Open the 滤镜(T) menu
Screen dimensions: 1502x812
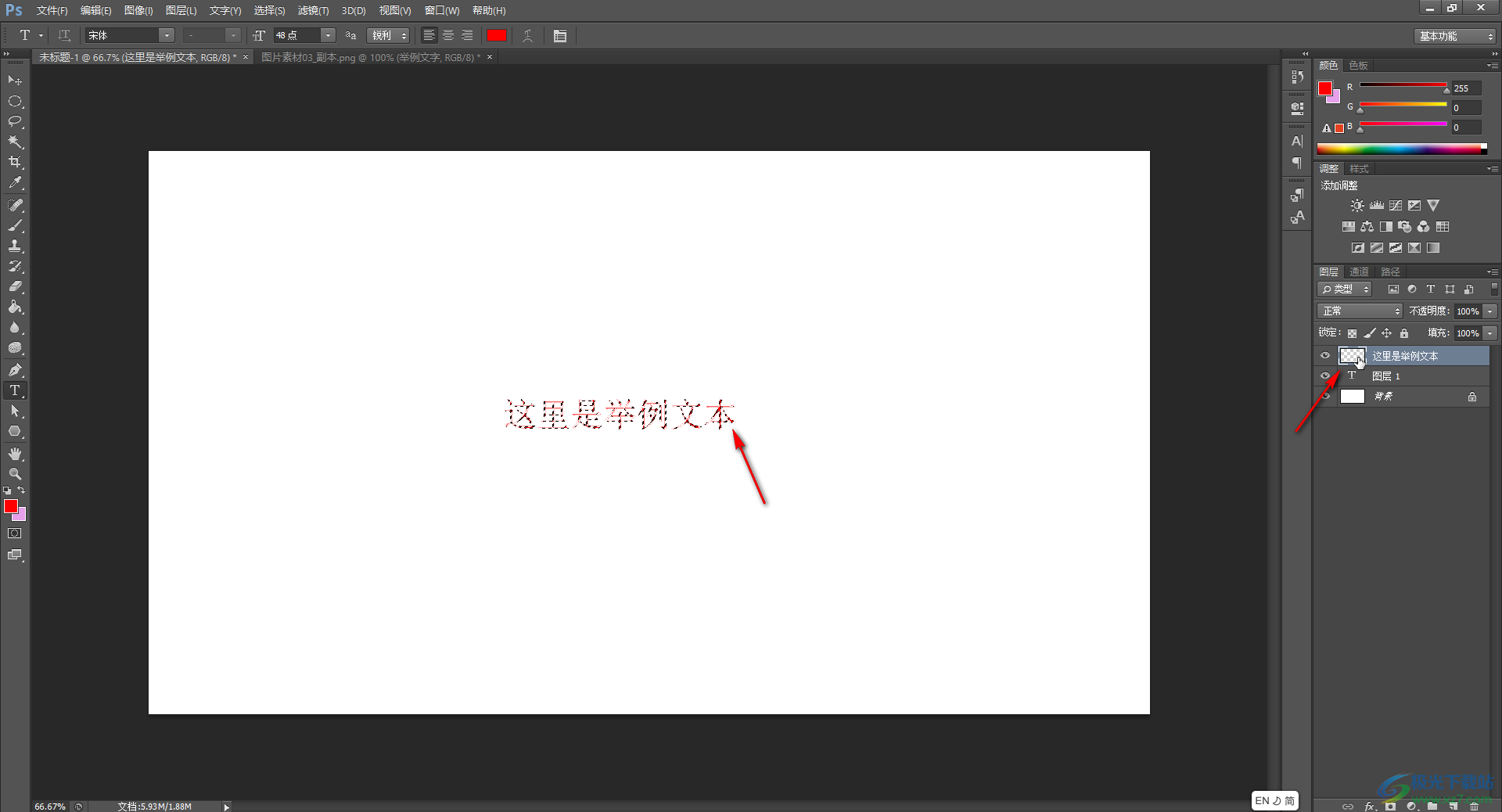coord(313,11)
